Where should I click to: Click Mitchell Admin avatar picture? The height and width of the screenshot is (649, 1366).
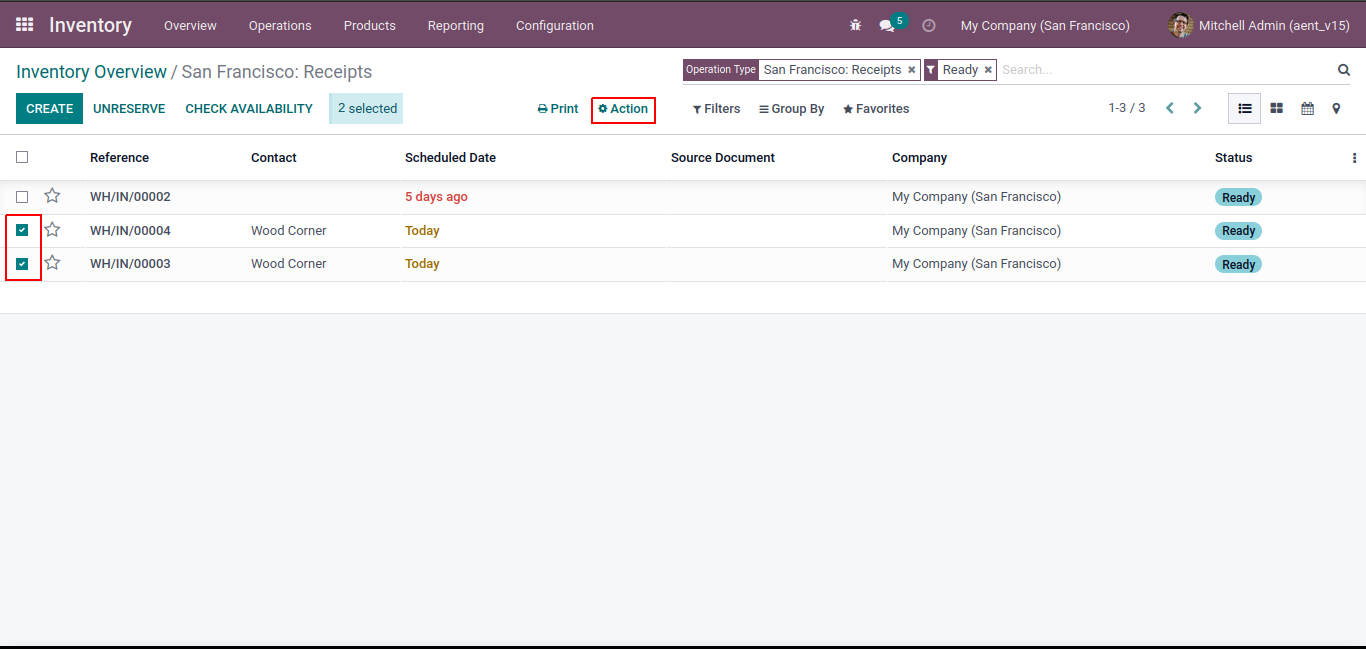point(1181,25)
